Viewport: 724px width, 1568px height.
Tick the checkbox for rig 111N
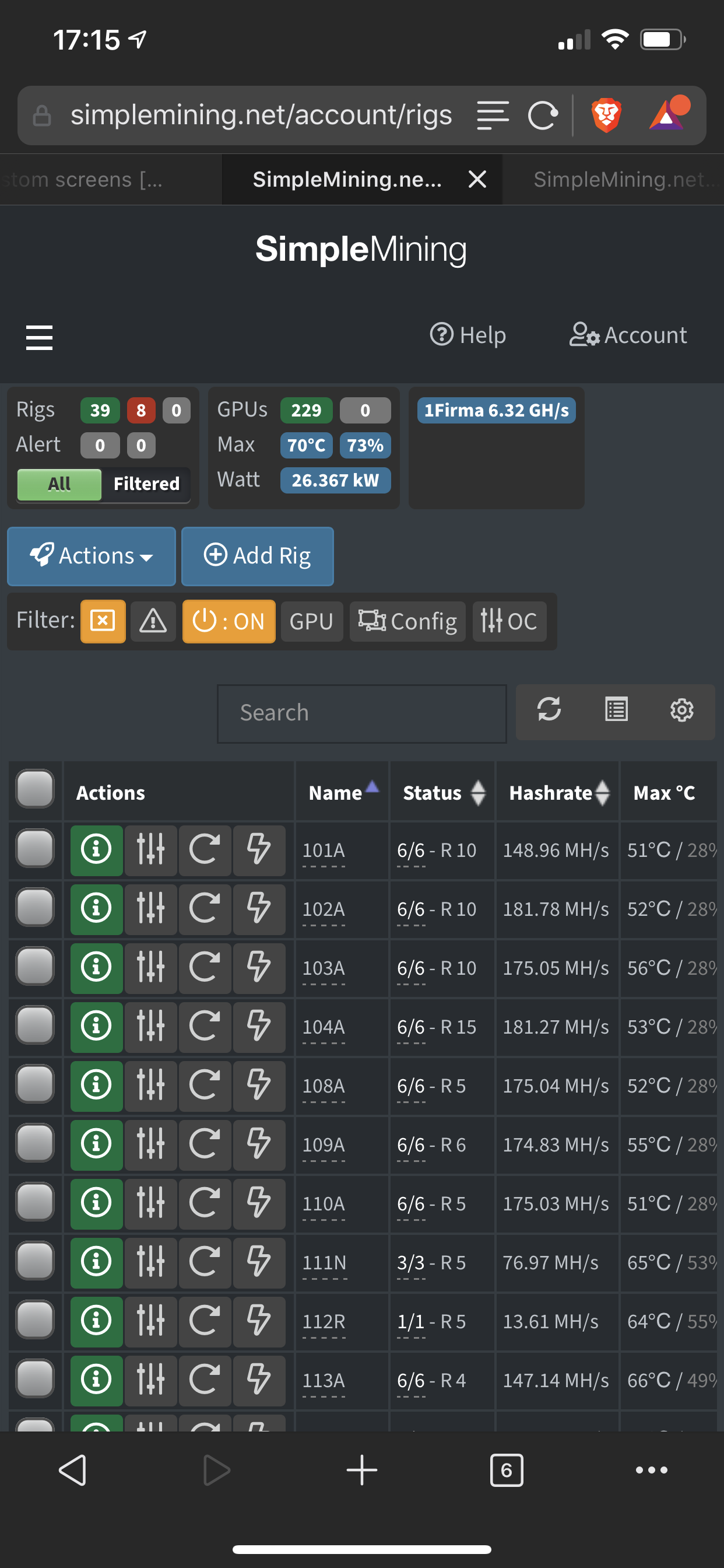coord(36,1261)
